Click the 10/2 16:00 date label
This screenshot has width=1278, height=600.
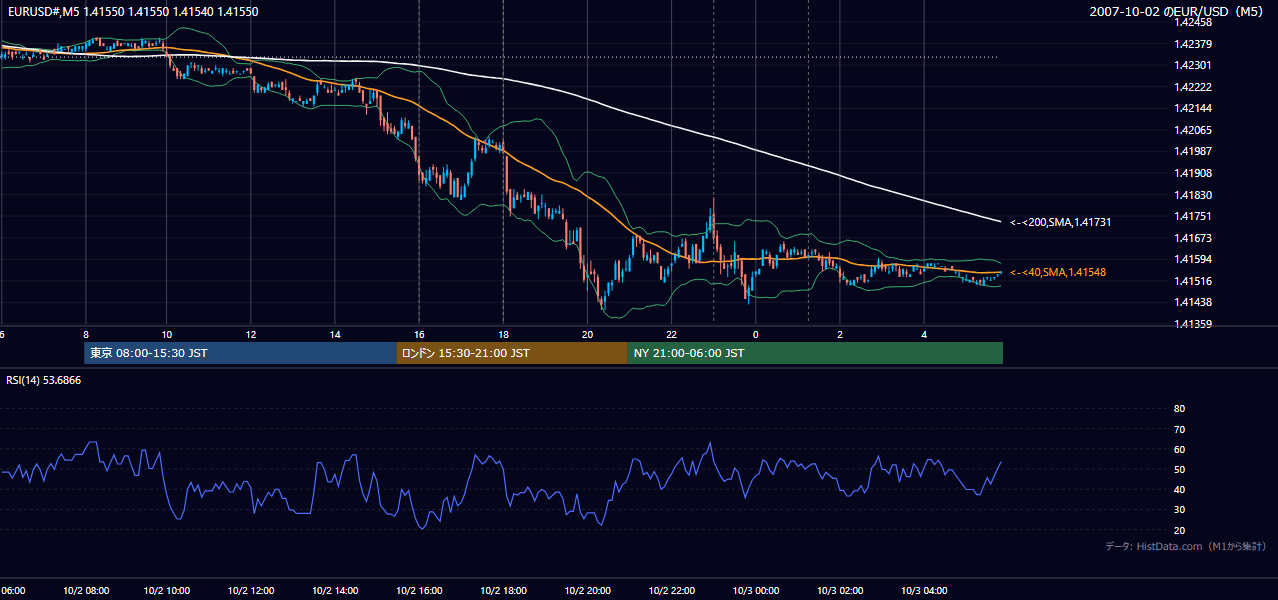419,590
